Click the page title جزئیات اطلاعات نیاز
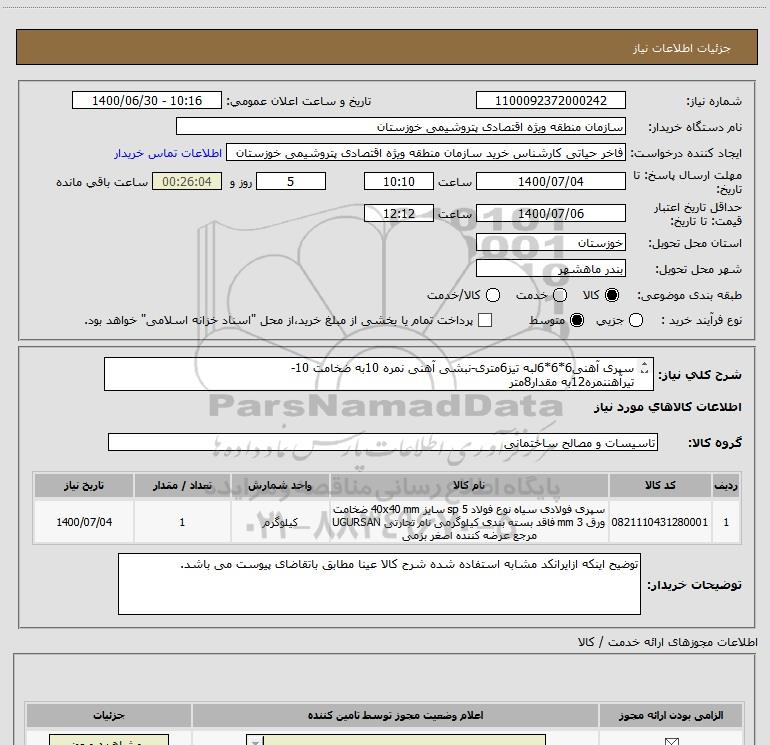770x745 pixels. click(x=682, y=48)
